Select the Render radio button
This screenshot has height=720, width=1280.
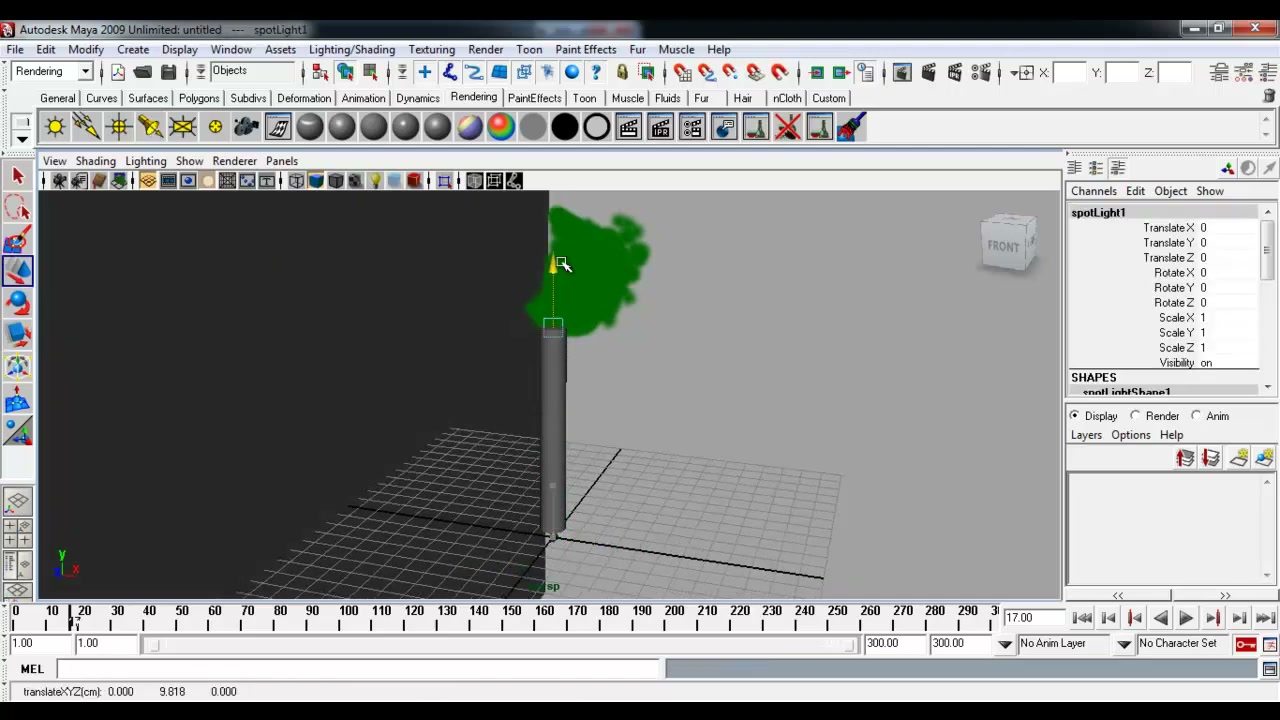[x=1135, y=416]
